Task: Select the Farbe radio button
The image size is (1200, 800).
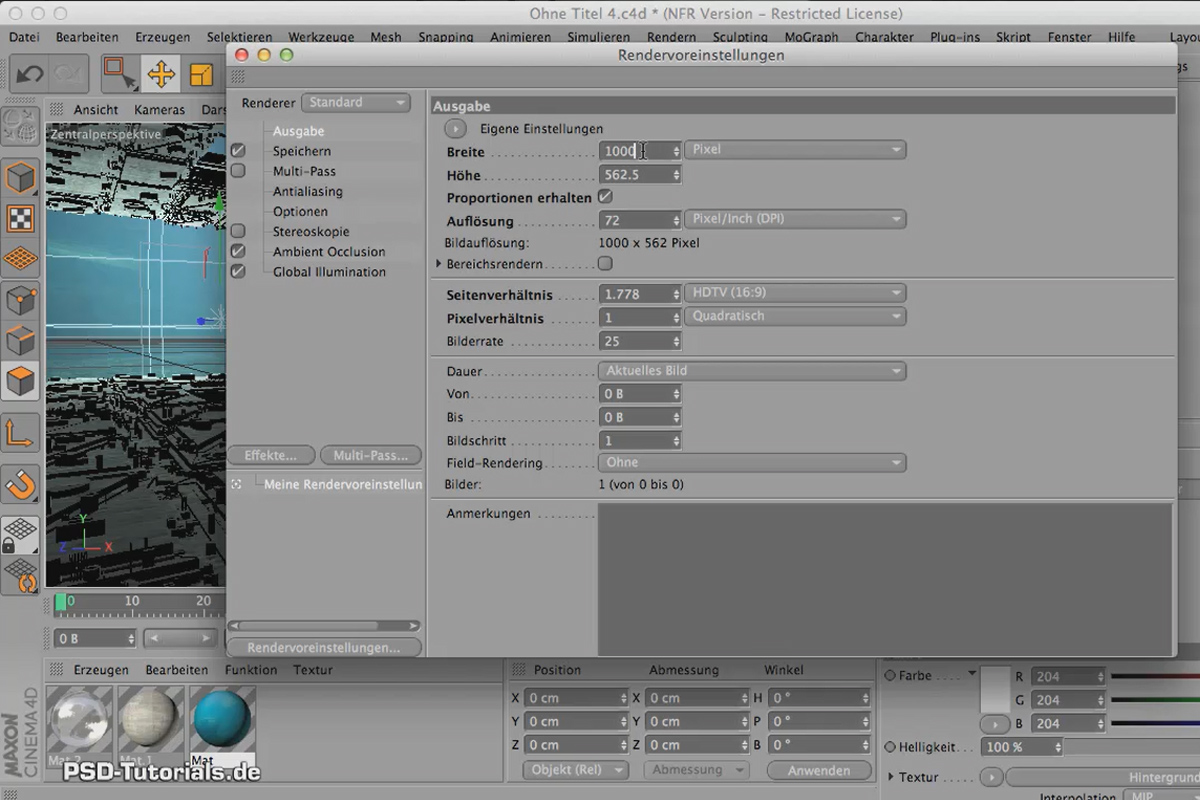Action: pyautogui.click(x=890, y=676)
